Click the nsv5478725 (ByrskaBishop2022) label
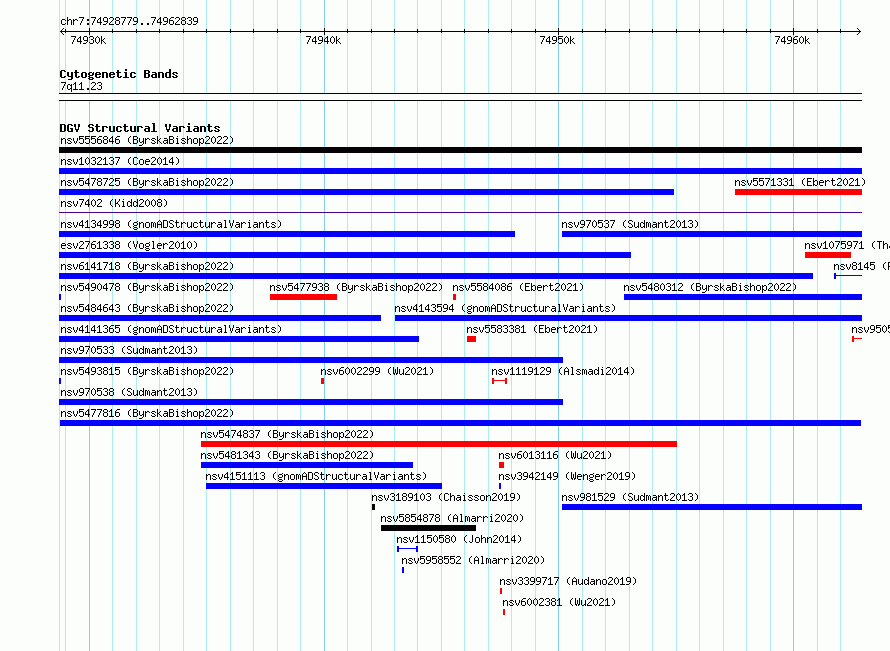Image resolution: width=890 pixels, height=651 pixels. click(147, 182)
